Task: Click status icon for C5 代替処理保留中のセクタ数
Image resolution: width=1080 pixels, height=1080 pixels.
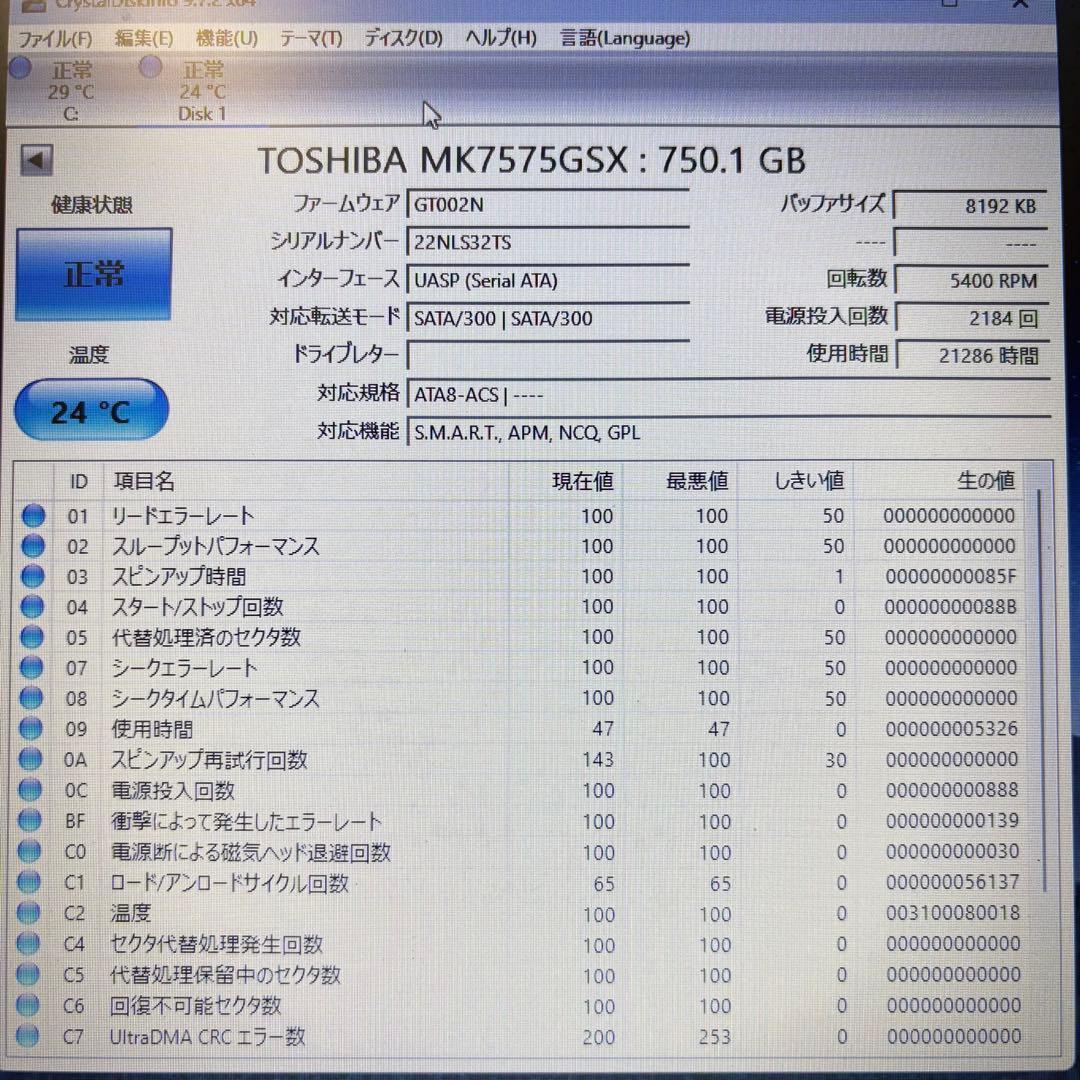Action: (28, 974)
